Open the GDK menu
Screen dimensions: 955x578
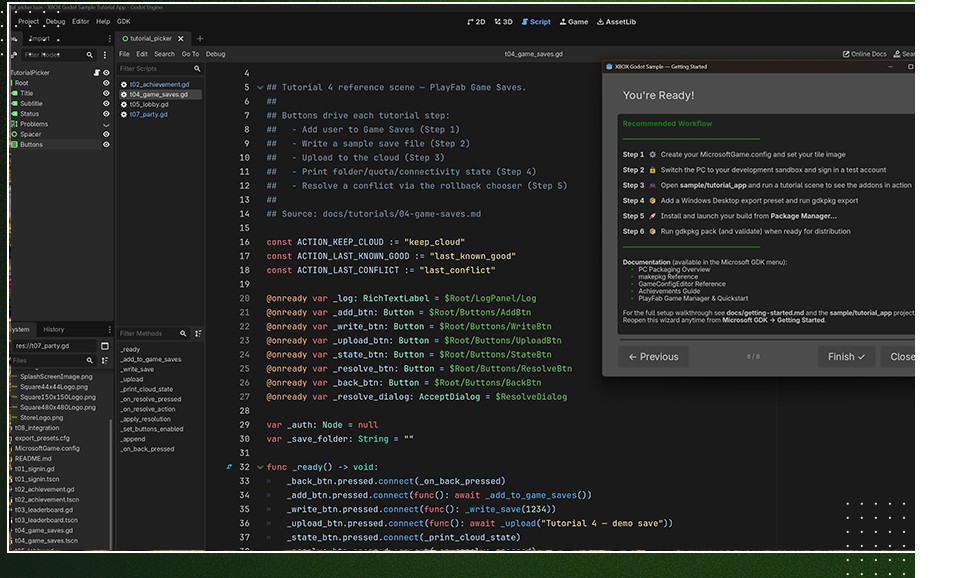click(124, 21)
